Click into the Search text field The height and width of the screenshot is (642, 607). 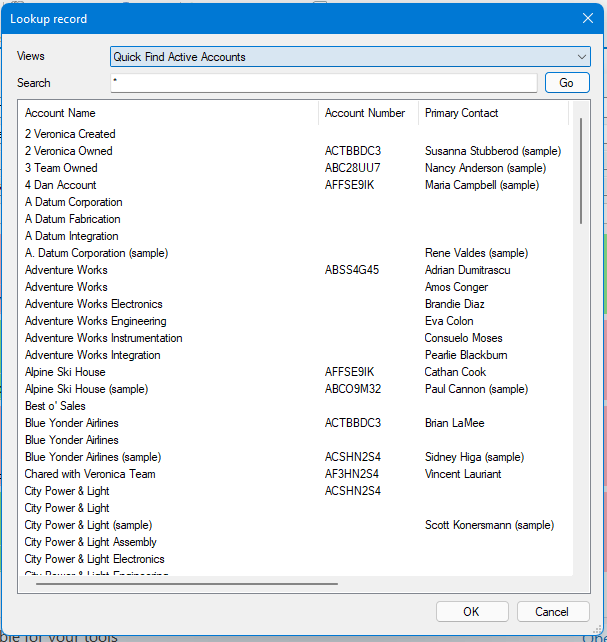[324, 83]
